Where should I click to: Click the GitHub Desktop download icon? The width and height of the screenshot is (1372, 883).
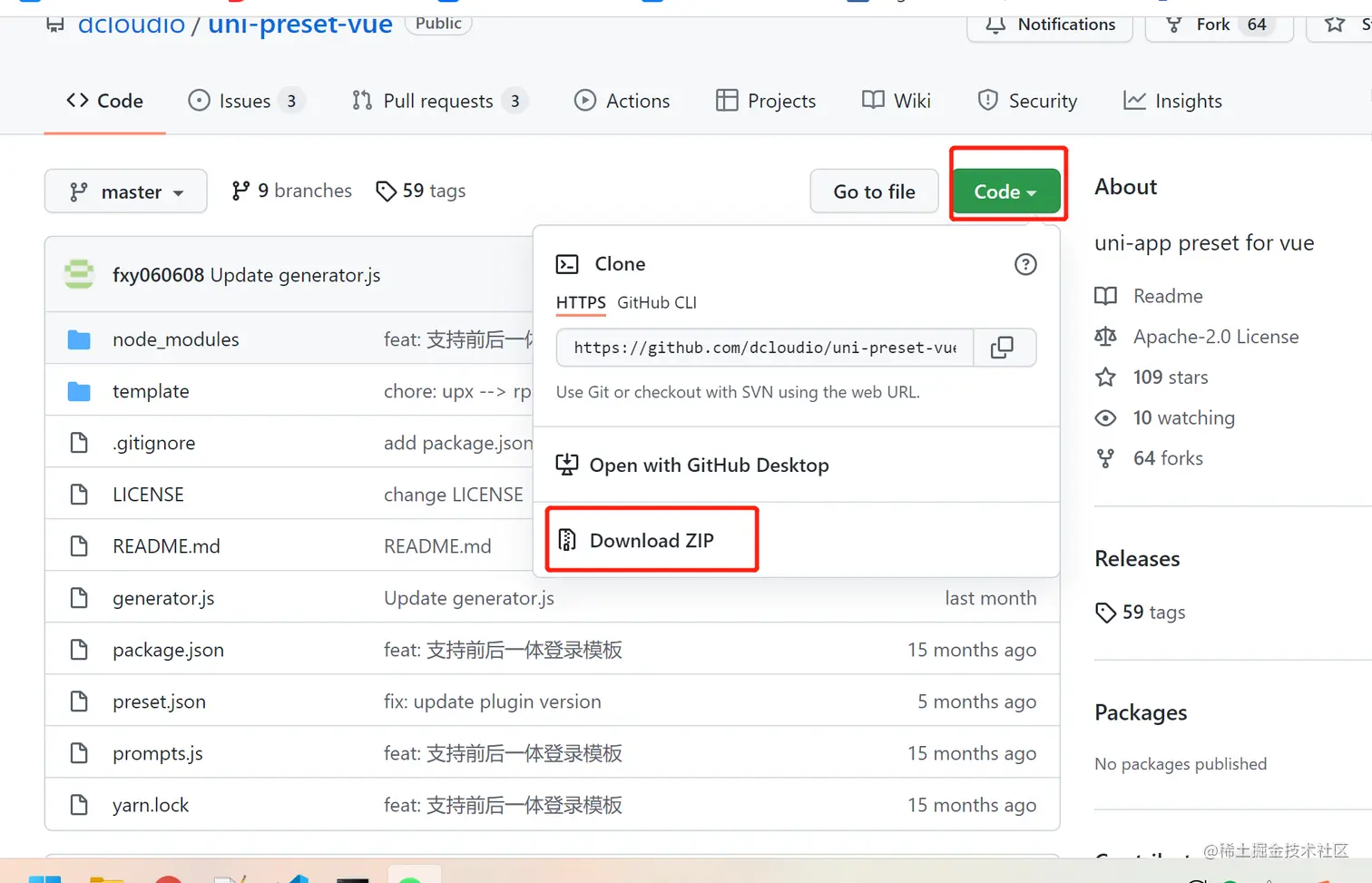pos(566,465)
